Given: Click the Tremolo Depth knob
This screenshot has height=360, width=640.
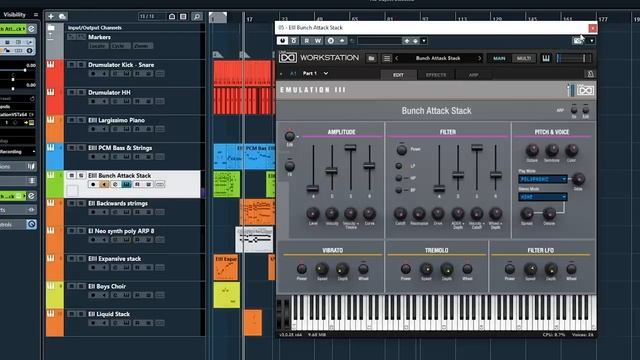Looking at the screenshot, I should pyautogui.click(x=447, y=269).
